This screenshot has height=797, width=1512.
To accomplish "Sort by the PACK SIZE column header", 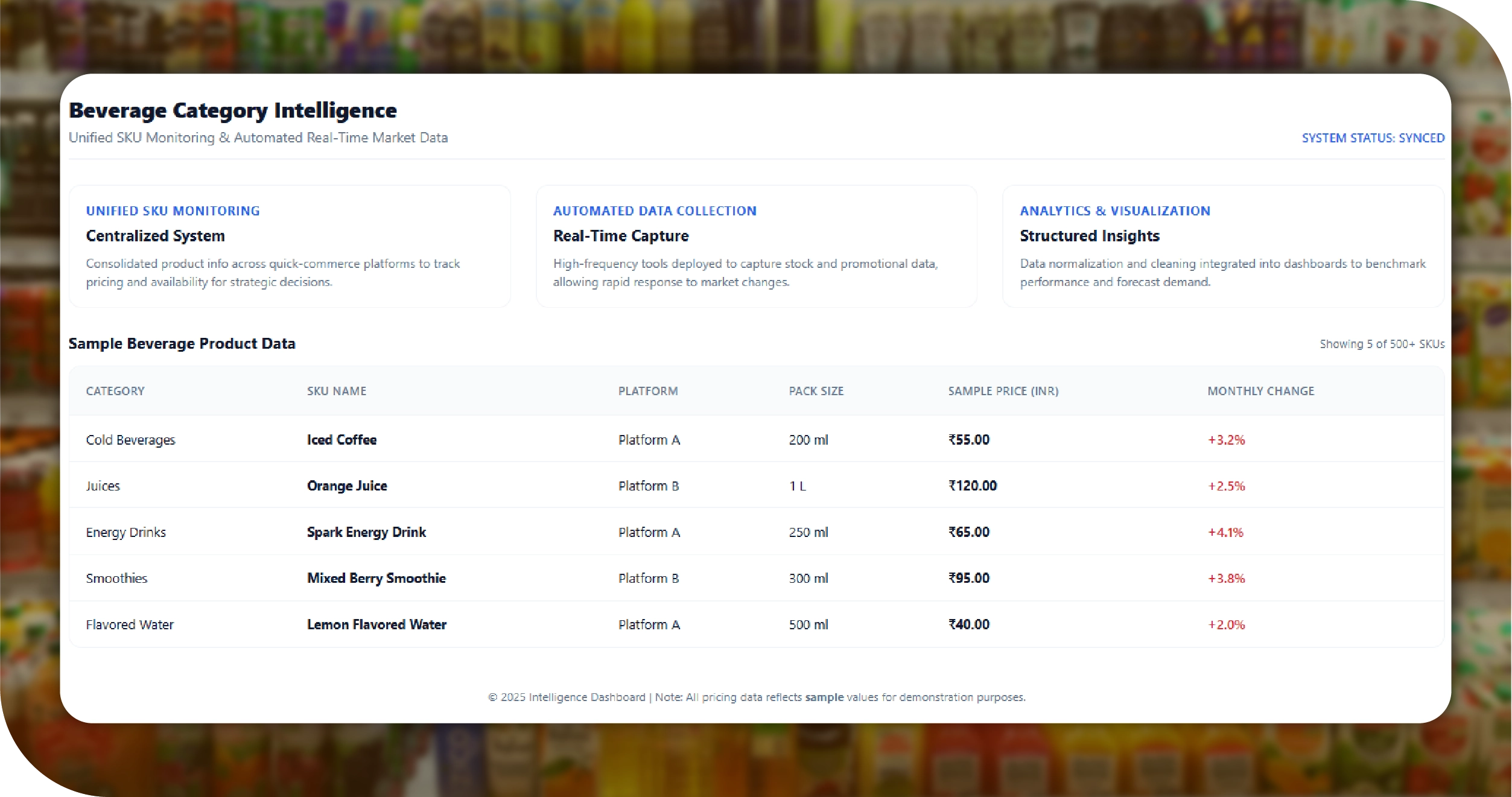I will [x=816, y=391].
